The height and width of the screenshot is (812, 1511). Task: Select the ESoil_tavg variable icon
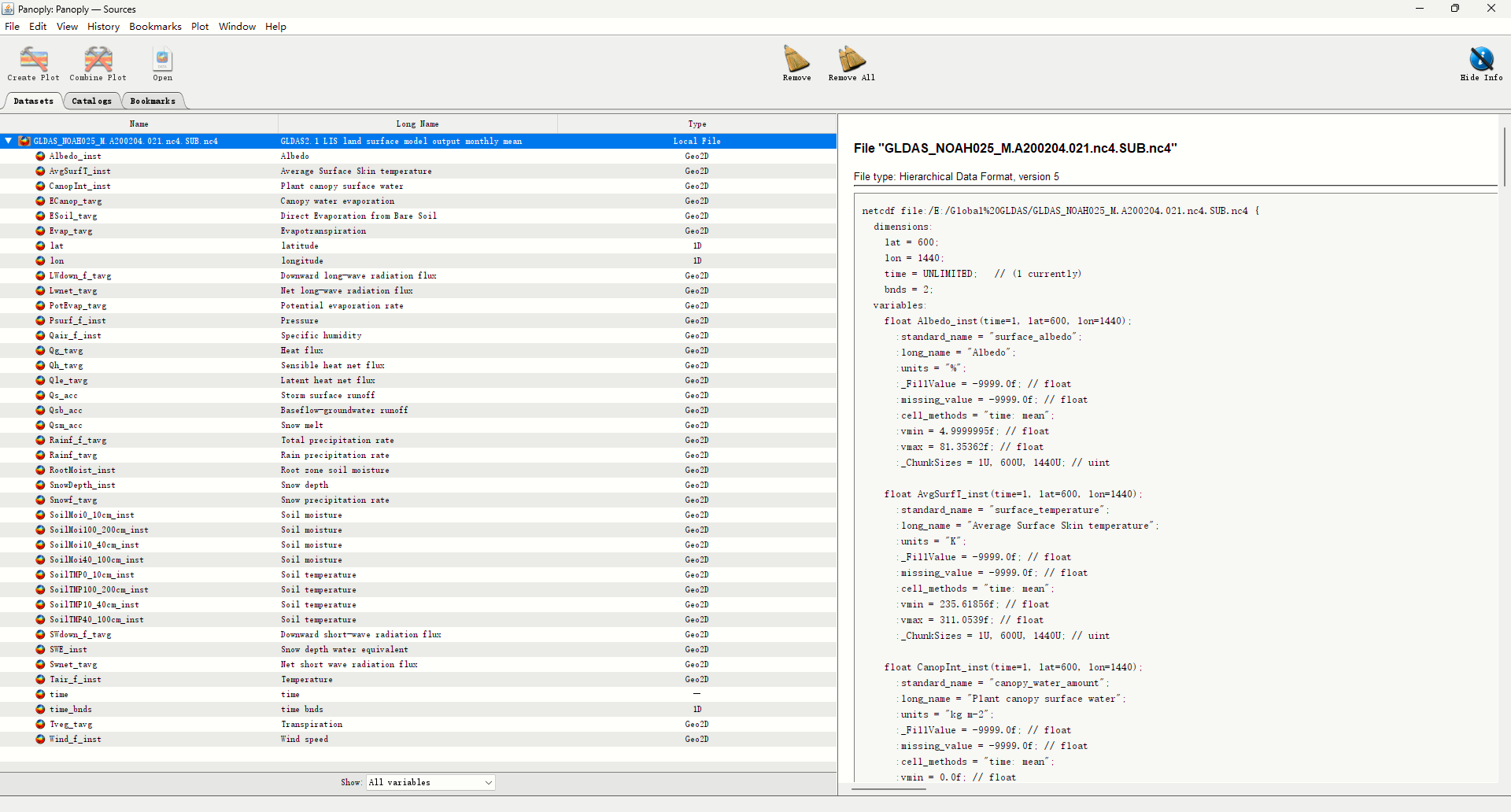(x=40, y=216)
